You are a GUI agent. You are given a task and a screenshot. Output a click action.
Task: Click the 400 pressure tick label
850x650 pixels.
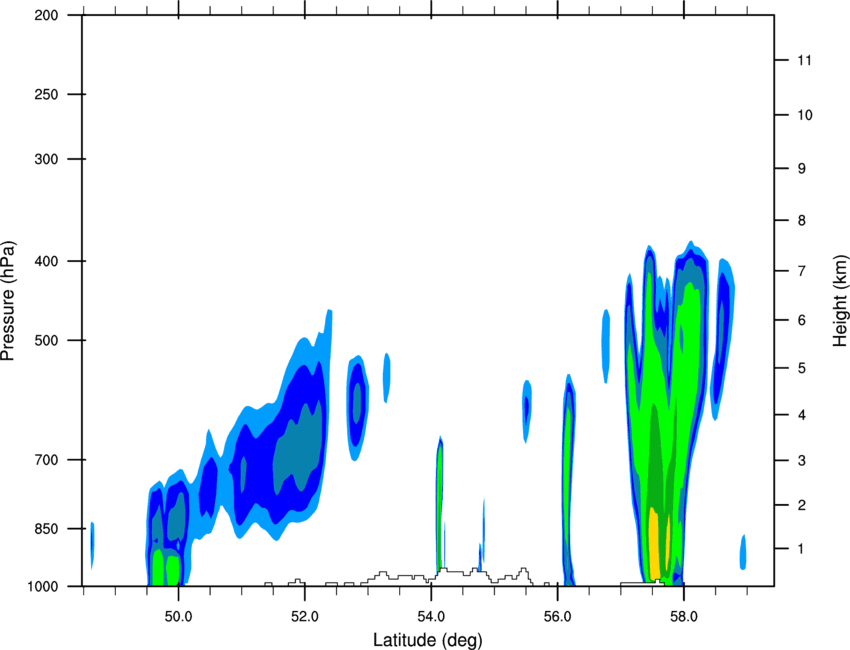click(x=46, y=261)
